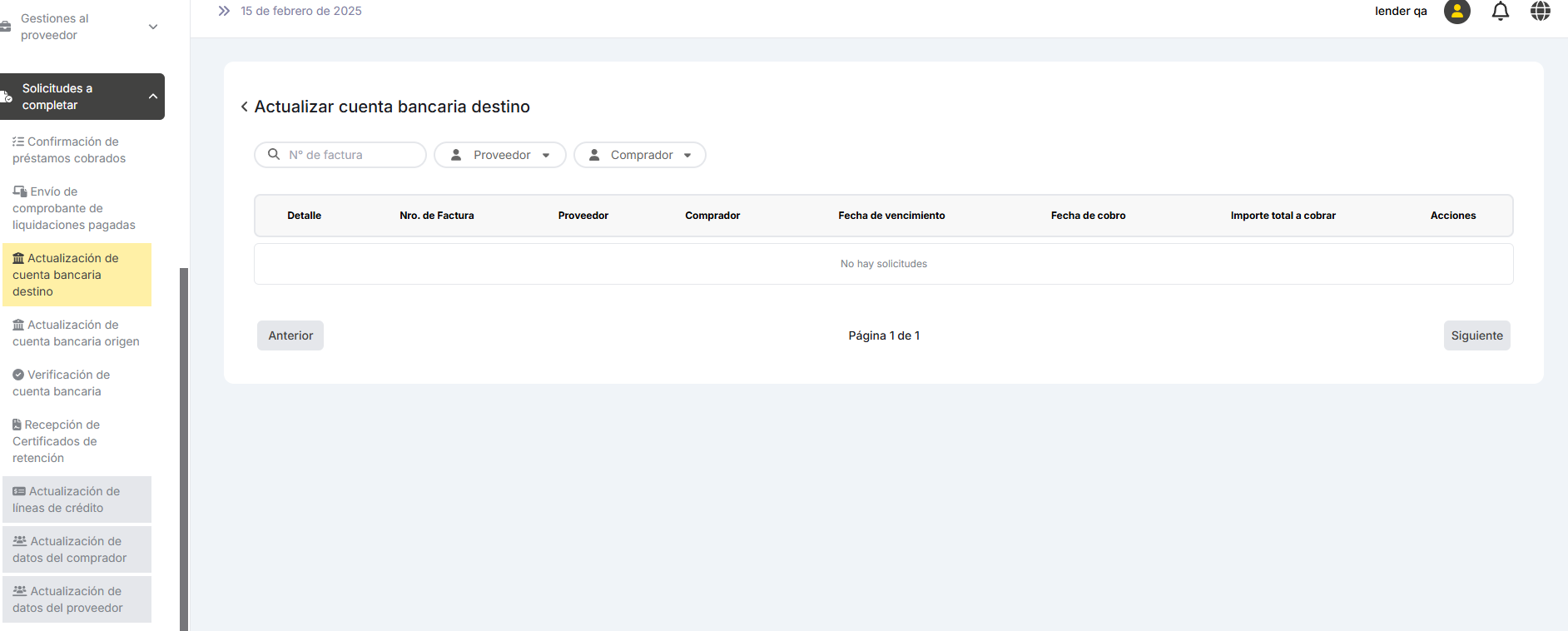Click the yellow user profile avatar
The height and width of the screenshot is (631, 1568).
[x=1456, y=12]
